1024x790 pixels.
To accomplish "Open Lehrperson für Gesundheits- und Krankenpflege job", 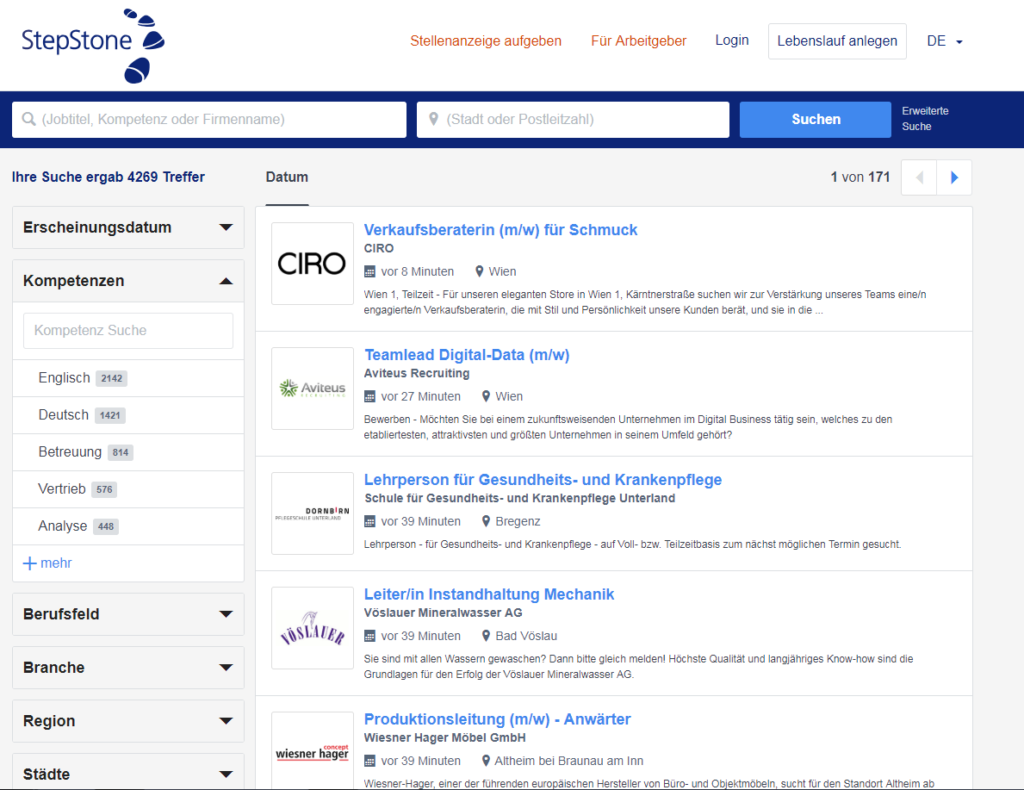I will point(543,480).
